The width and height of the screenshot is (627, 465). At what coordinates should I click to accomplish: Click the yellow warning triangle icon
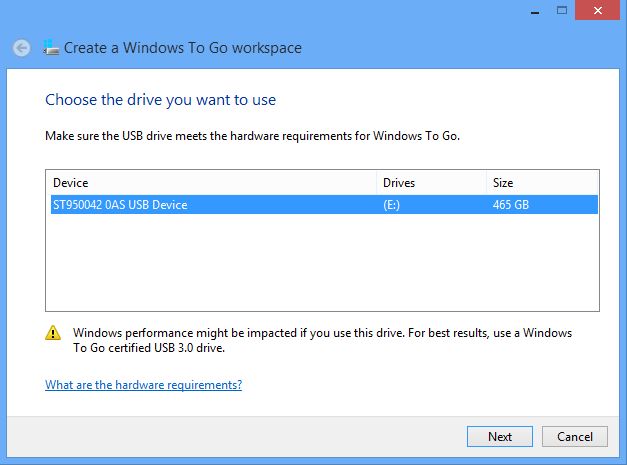click(53, 333)
